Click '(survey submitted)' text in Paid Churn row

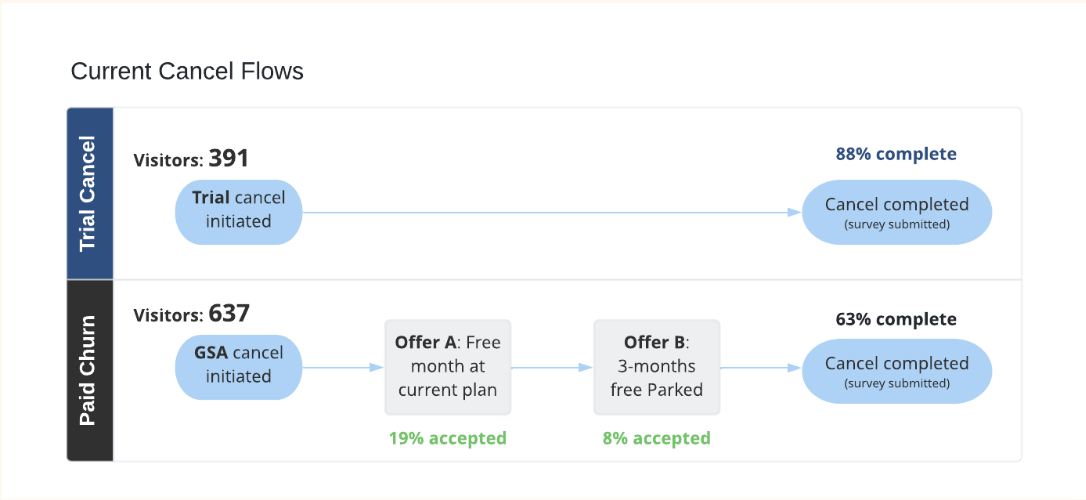click(x=896, y=384)
